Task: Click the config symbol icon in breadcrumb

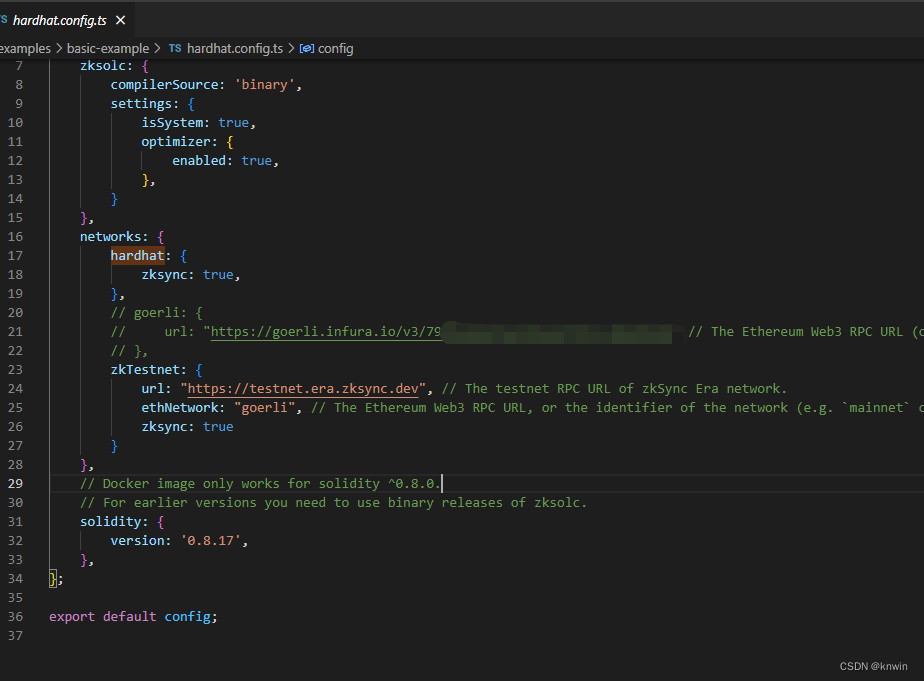Action: [x=306, y=48]
